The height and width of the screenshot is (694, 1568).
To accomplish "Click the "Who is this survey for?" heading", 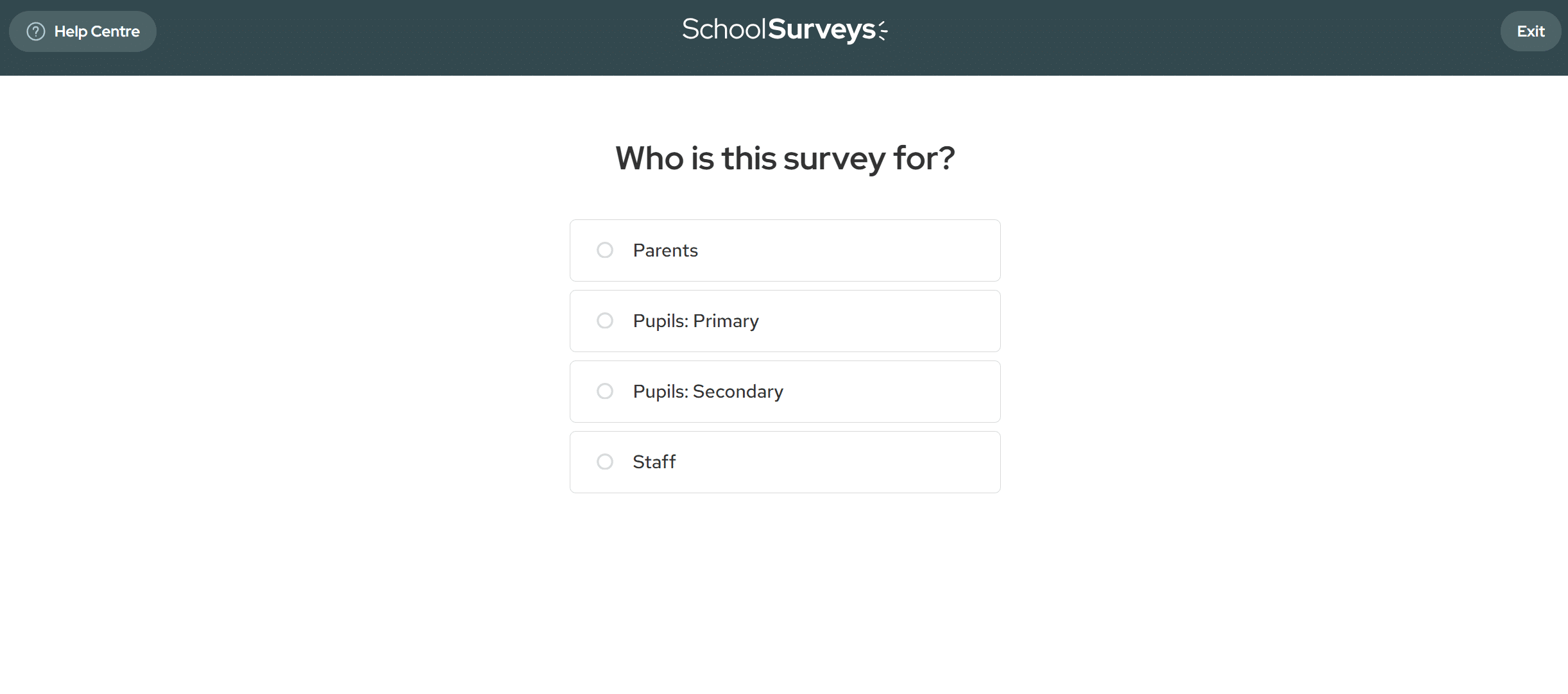I will coord(785,158).
